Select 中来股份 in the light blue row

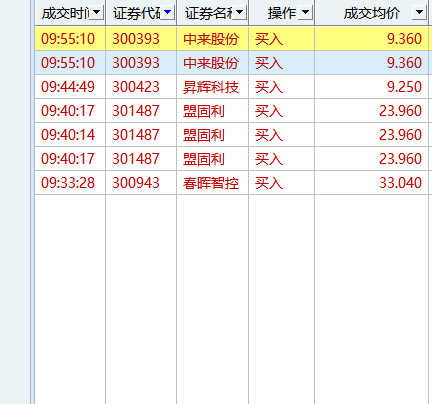[x=211, y=63]
